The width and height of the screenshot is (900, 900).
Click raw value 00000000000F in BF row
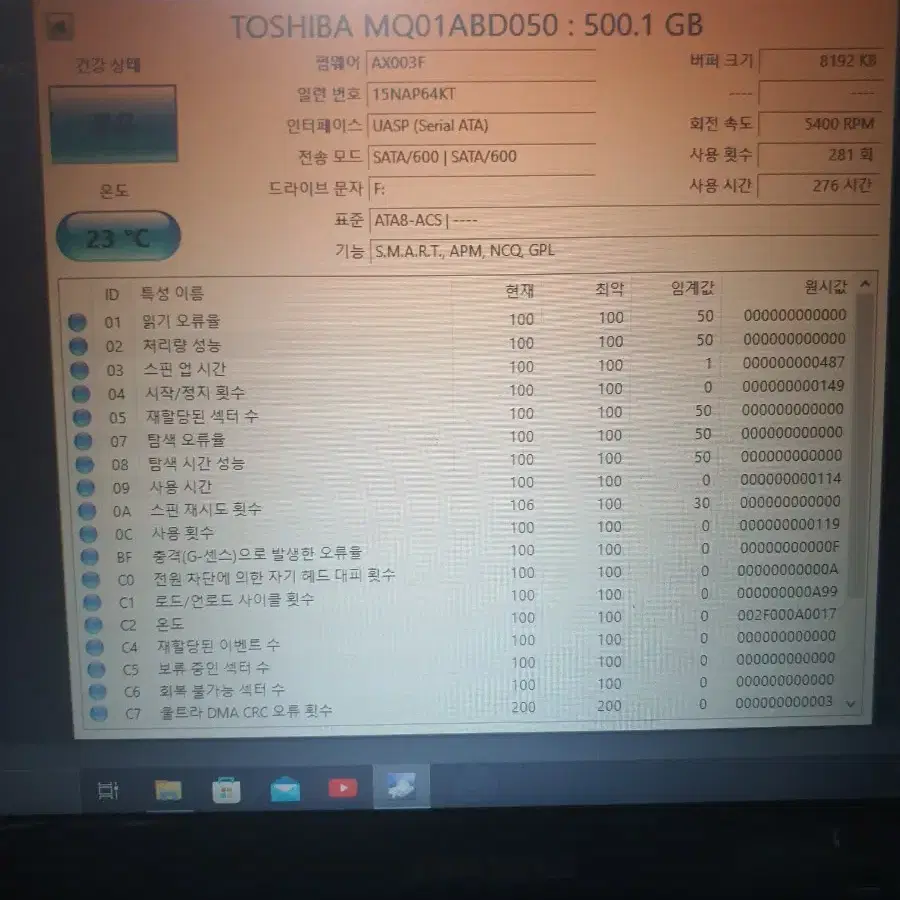coord(789,547)
